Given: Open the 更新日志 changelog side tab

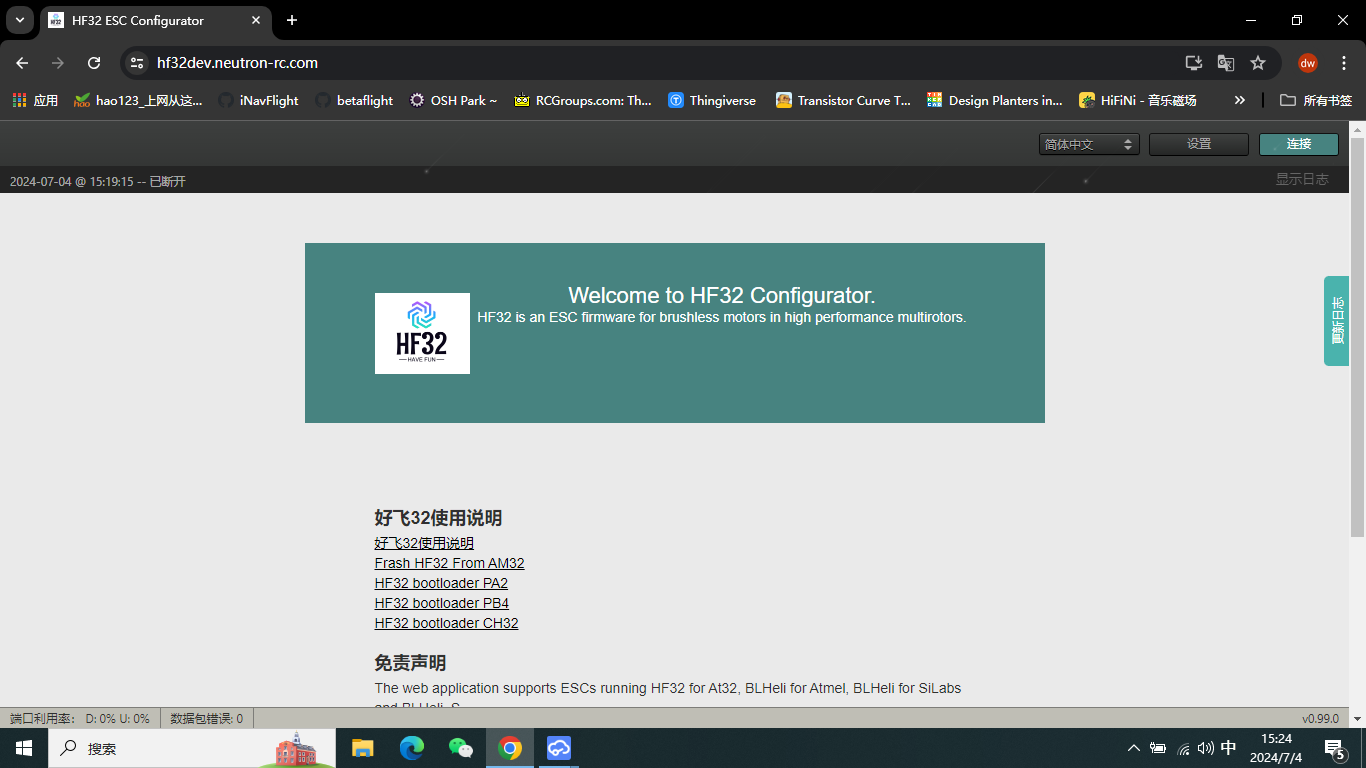Looking at the screenshot, I should click(x=1337, y=321).
